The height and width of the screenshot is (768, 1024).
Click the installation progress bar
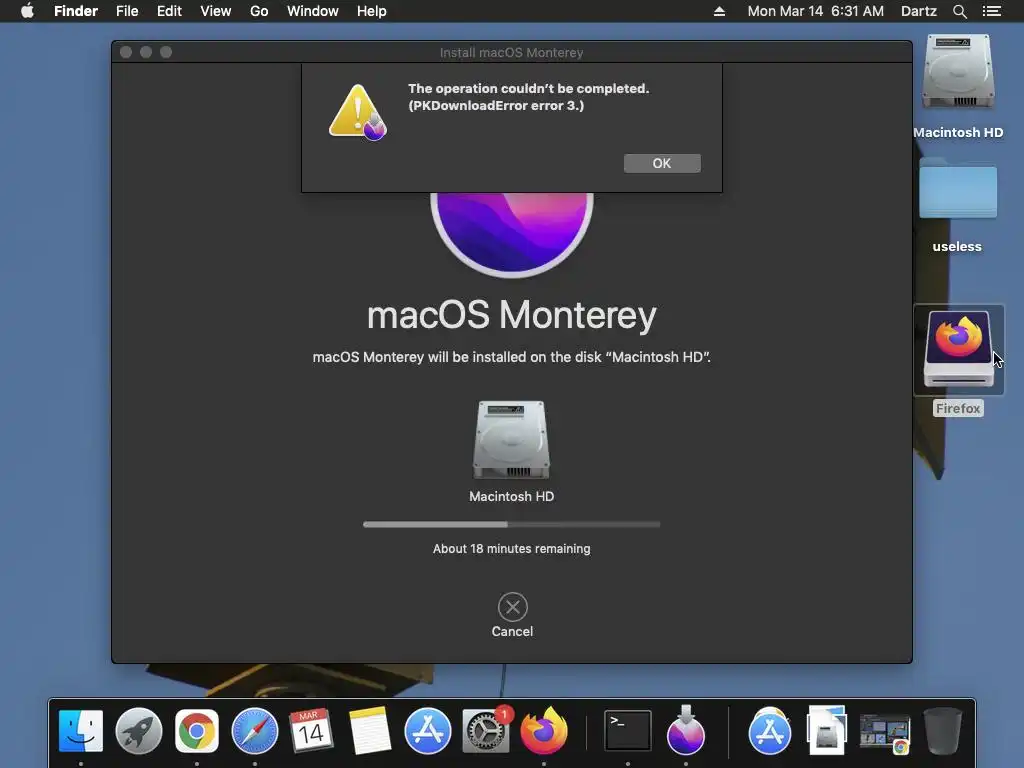click(511, 524)
